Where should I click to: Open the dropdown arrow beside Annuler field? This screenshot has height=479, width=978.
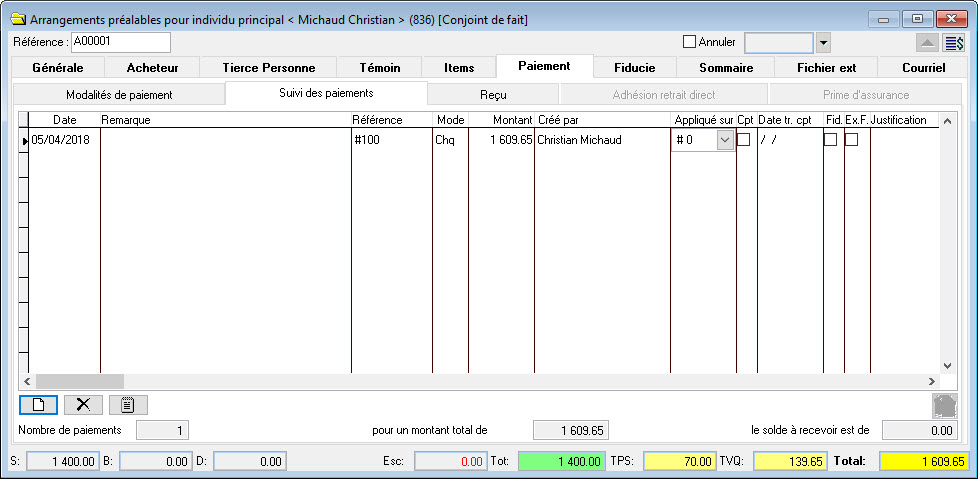tap(824, 43)
